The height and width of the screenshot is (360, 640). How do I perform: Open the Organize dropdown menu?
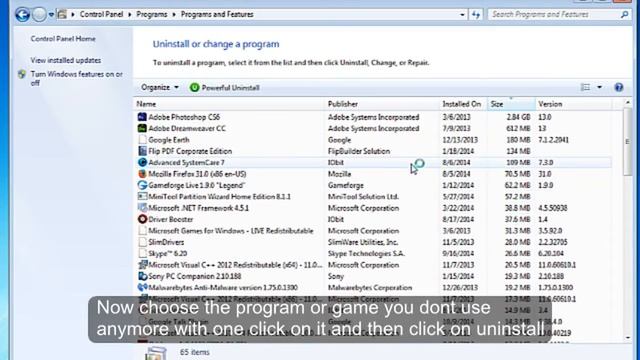tap(160, 87)
